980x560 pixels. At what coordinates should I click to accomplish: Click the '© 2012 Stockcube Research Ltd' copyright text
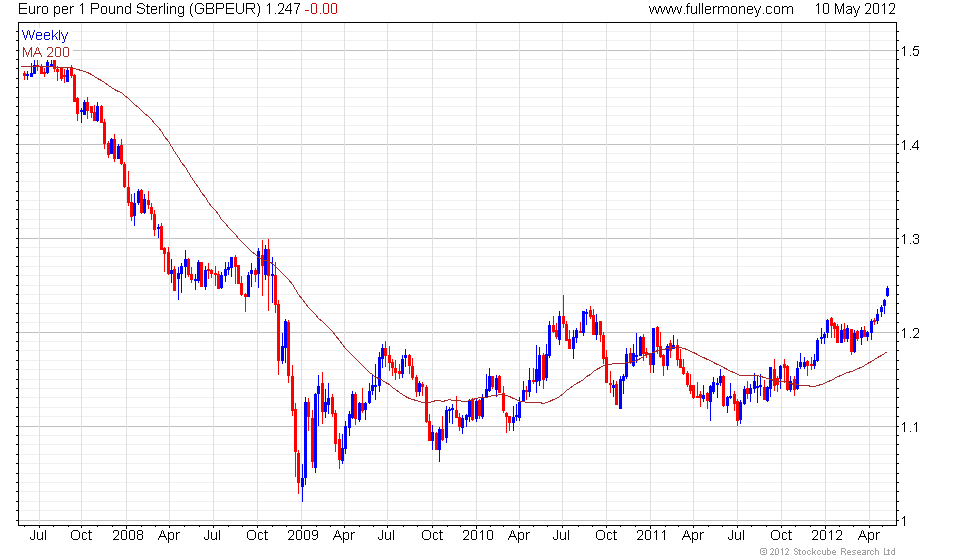coord(828,552)
